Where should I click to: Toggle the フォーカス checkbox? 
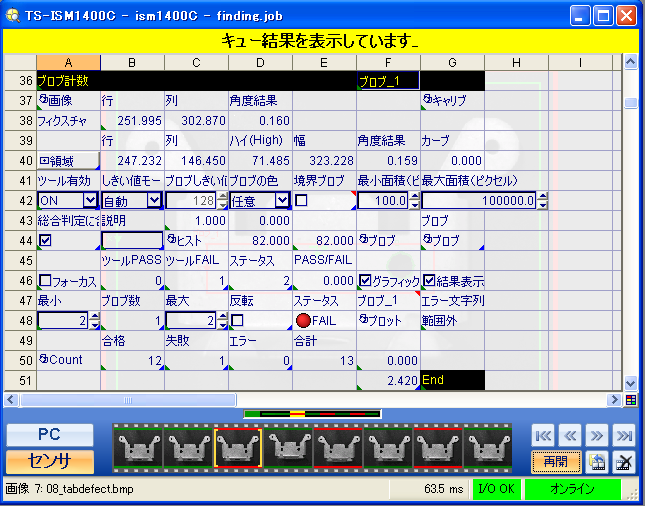tap(45, 280)
